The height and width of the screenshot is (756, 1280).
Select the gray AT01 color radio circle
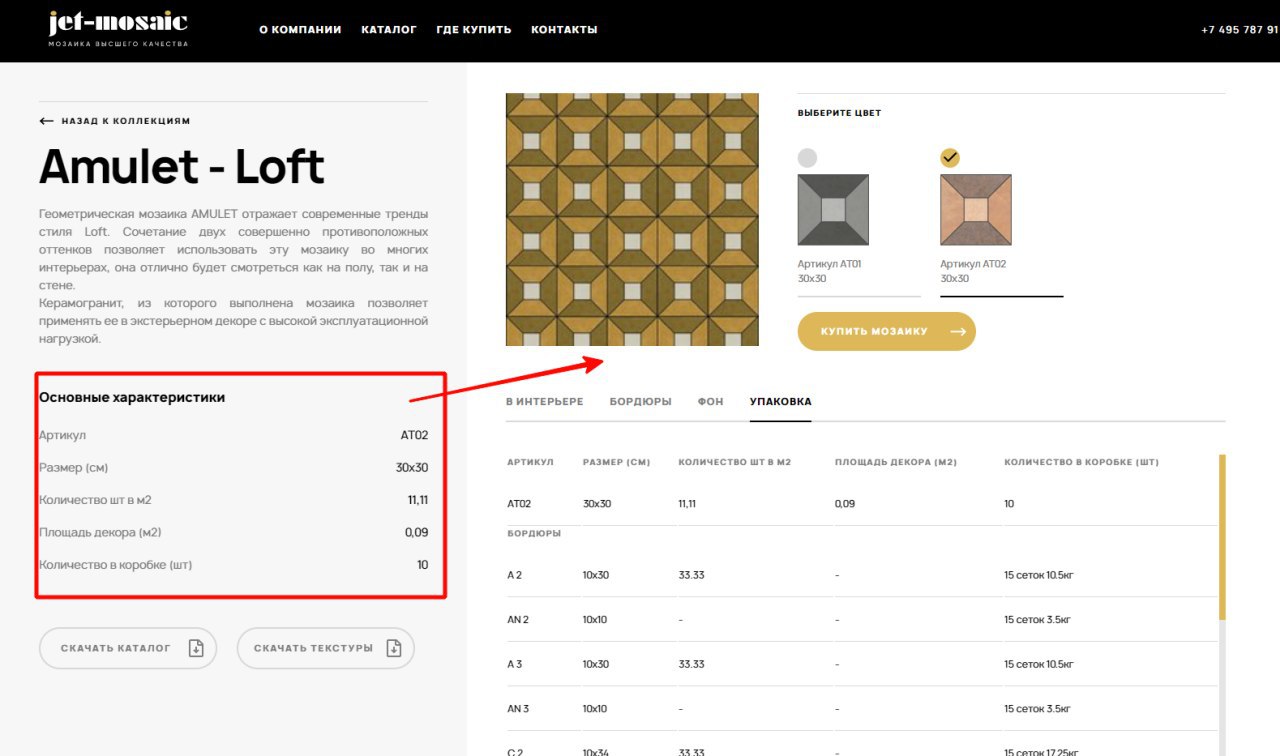(x=807, y=158)
